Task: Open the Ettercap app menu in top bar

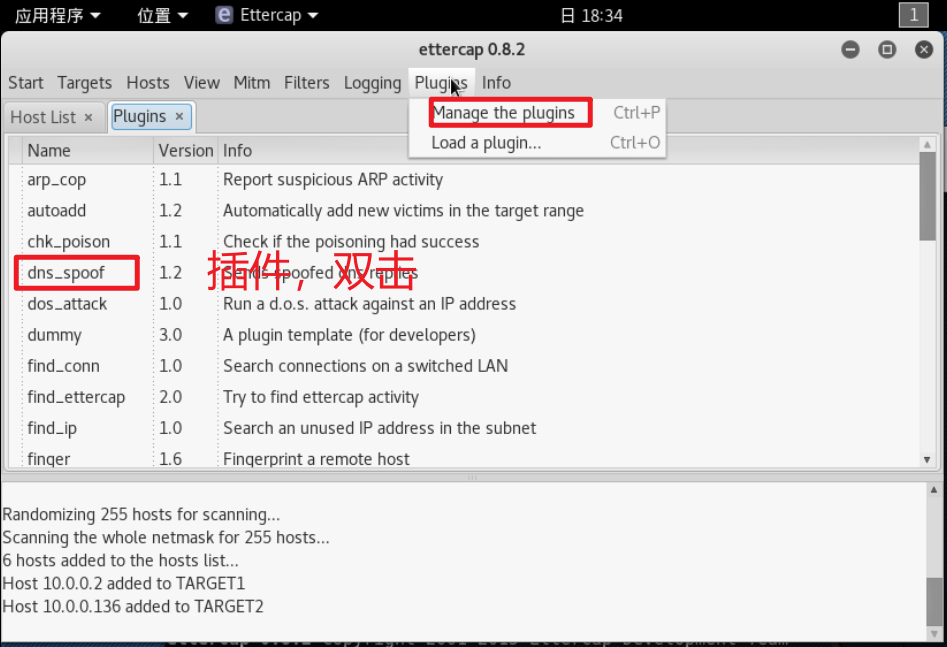Action: (267, 15)
